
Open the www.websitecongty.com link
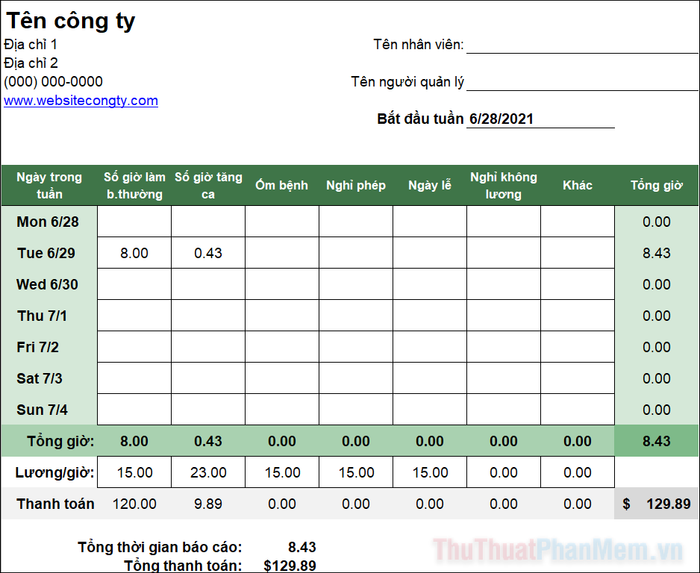81,100
